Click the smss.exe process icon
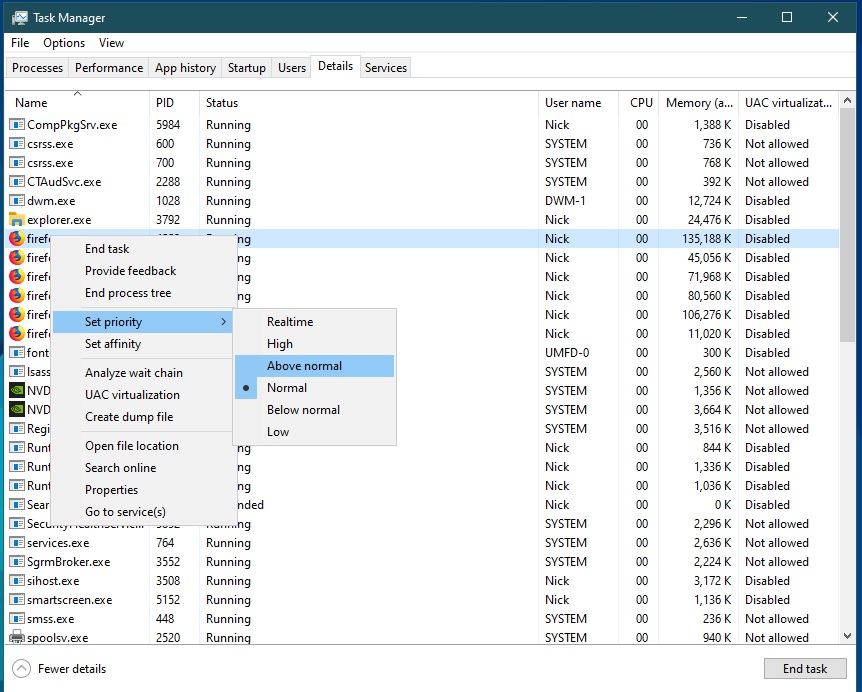This screenshot has height=692, width=862. [x=17, y=619]
